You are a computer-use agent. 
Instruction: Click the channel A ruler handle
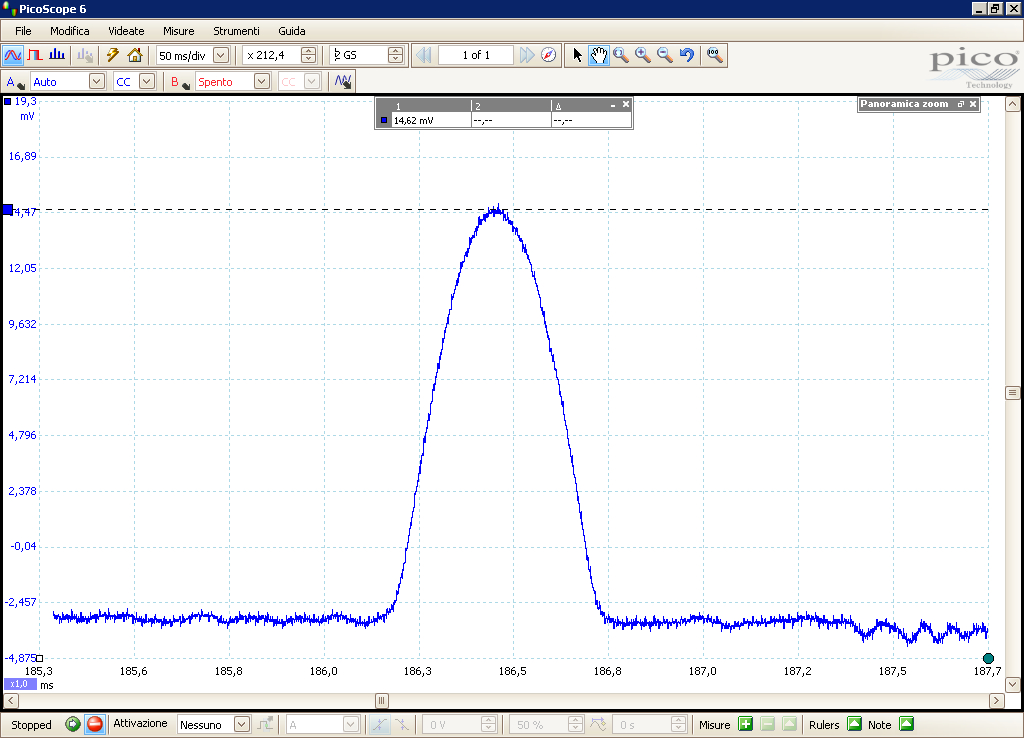click(8, 210)
